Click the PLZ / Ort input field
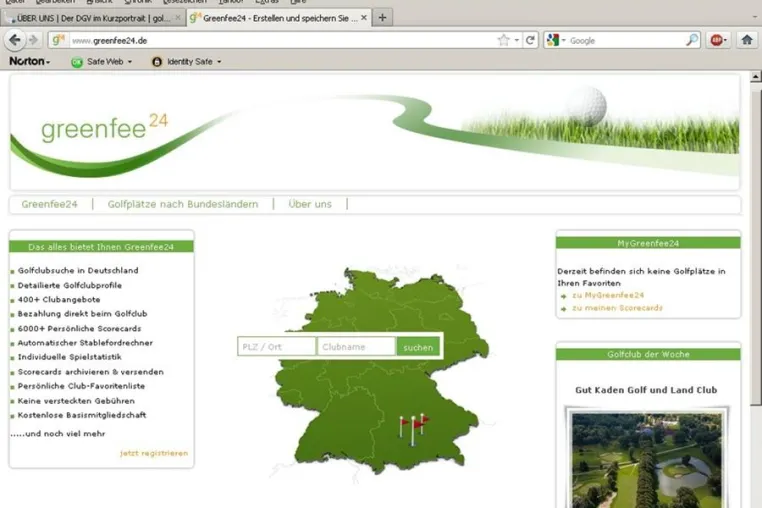 point(277,347)
